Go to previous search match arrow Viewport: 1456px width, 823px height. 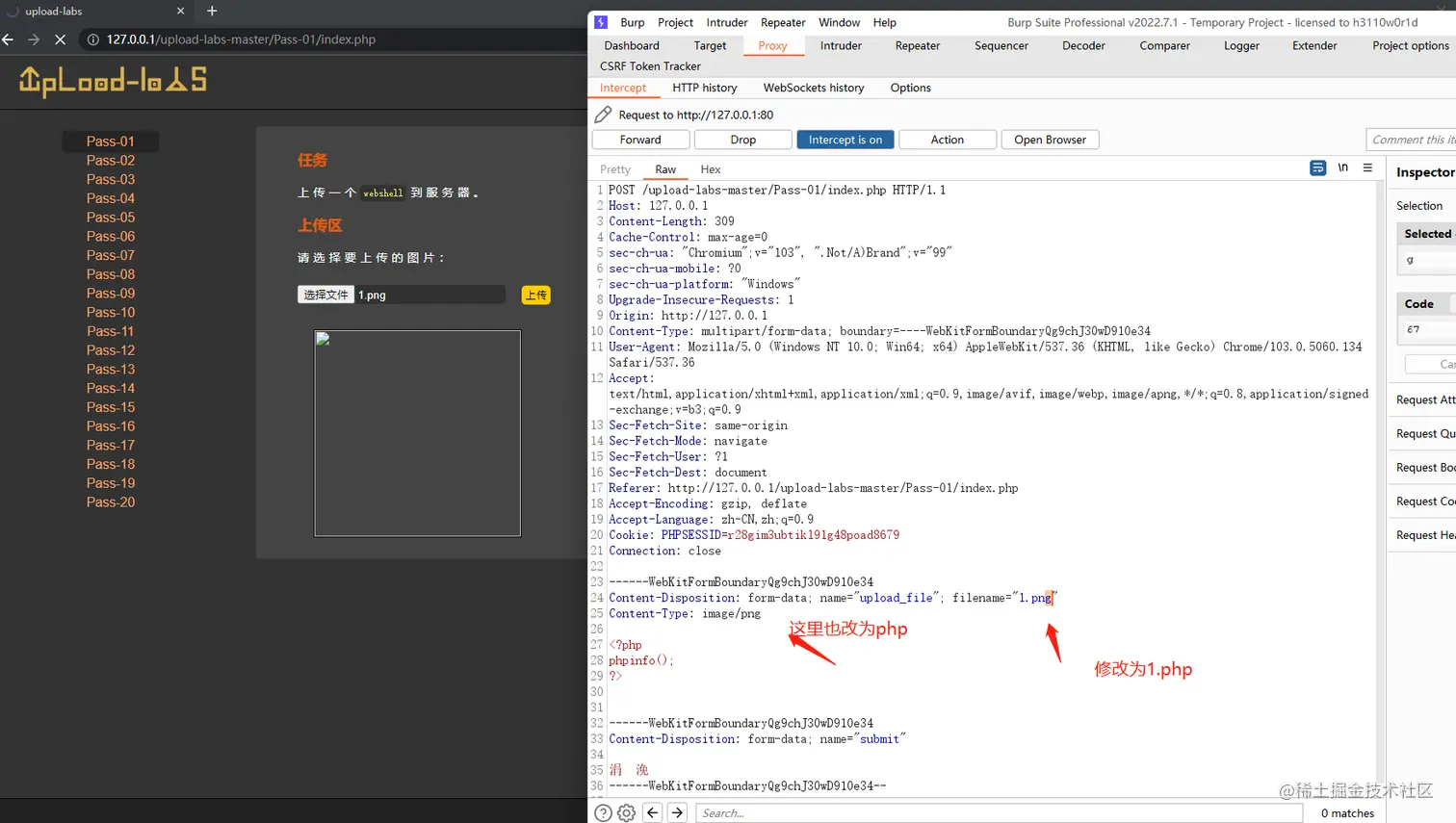coord(652,812)
